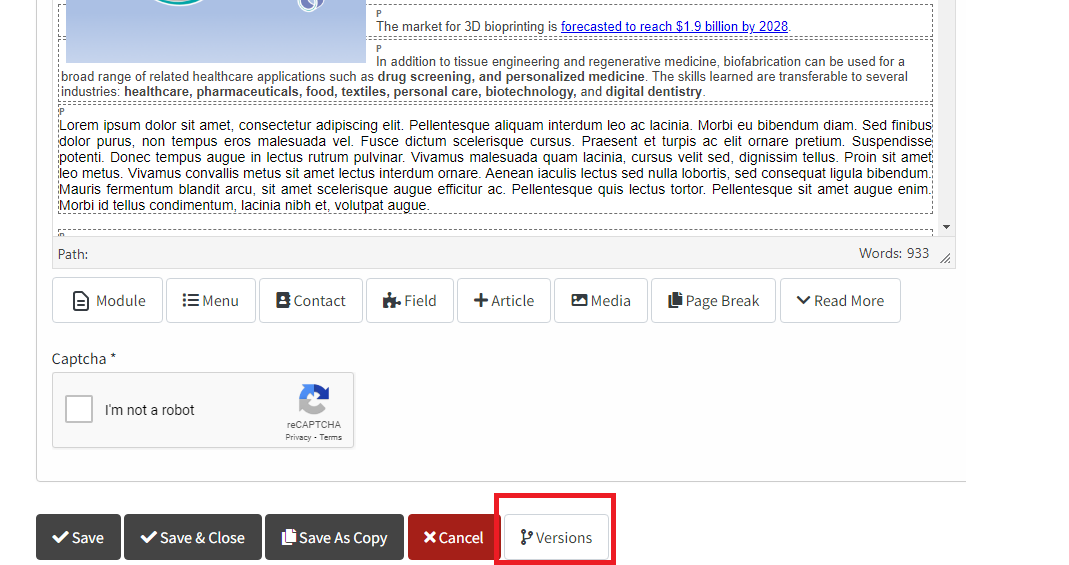Image resolution: width=1069 pixels, height=565 pixels.
Task: Open the Media manager button
Action: click(x=601, y=301)
